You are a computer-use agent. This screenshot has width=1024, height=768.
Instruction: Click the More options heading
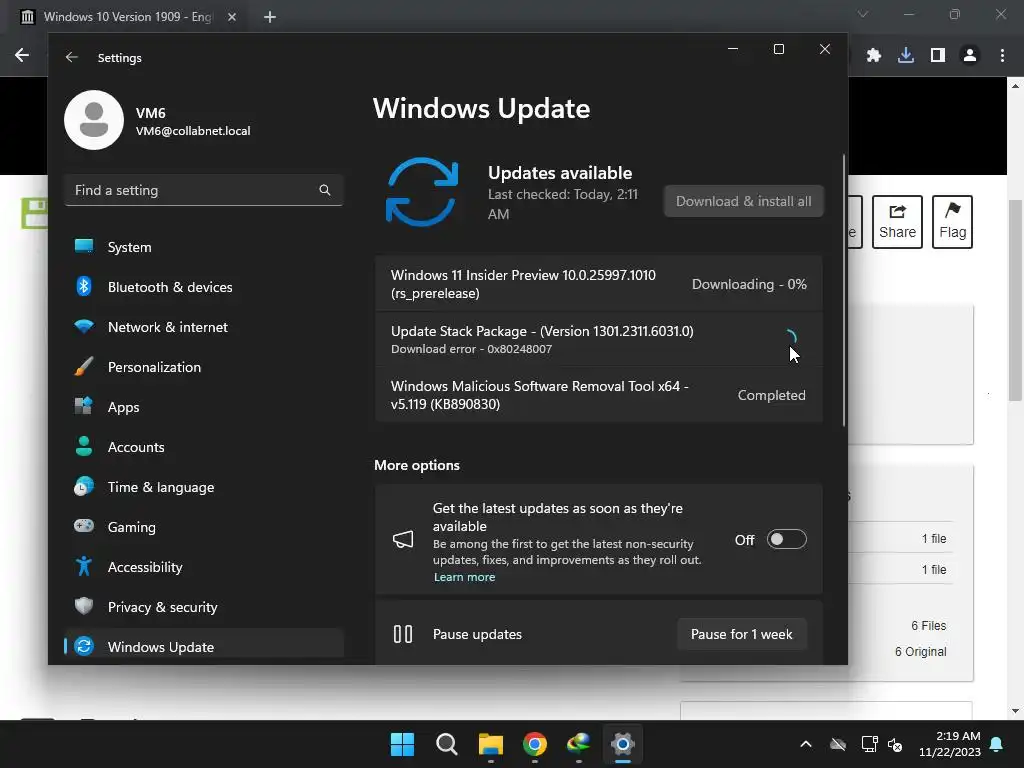(417, 465)
